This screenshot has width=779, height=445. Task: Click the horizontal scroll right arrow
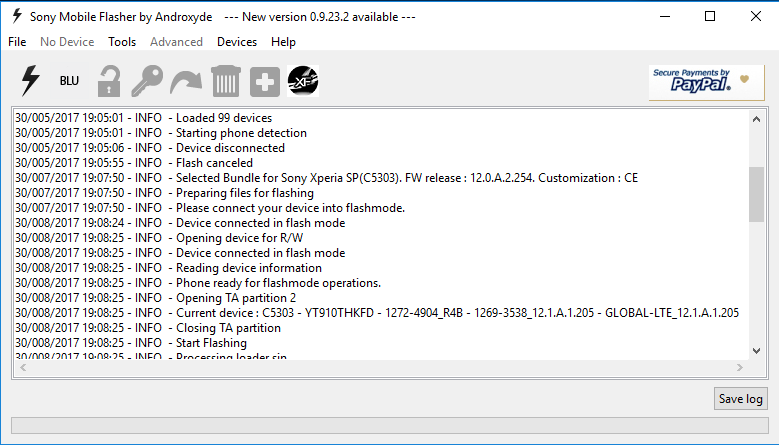pos(740,368)
